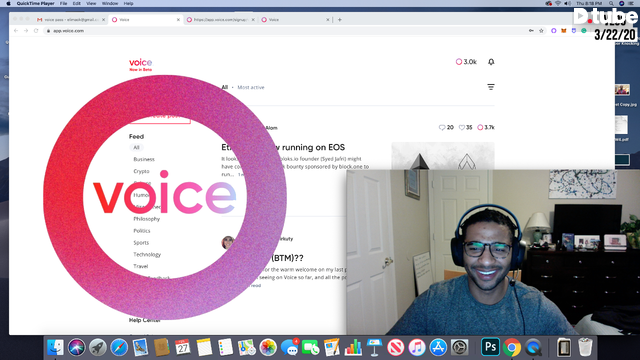Select the All feed sort option
Image resolution: width=640 pixels, height=360 pixels.
click(224, 87)
